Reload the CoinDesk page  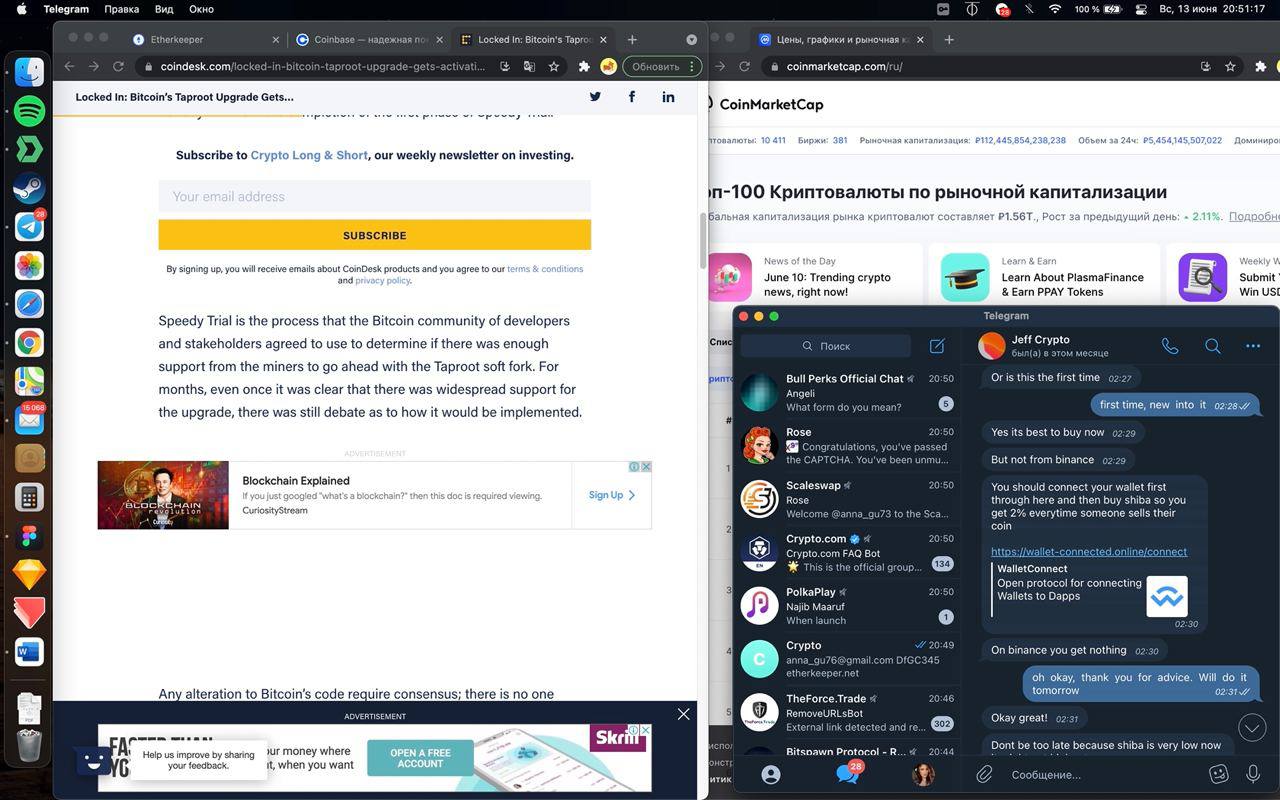pyautogui.click(x=118, y=67)
